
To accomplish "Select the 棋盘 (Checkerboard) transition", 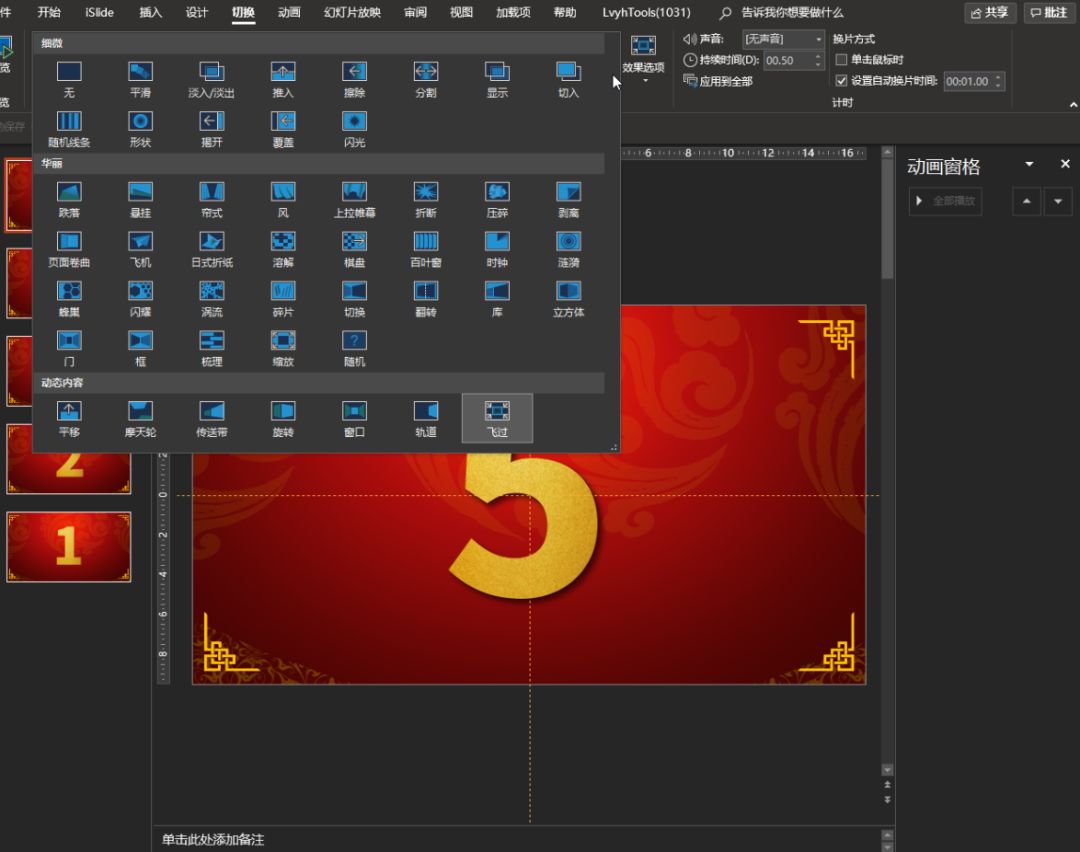I will click(x=355, y=249).
